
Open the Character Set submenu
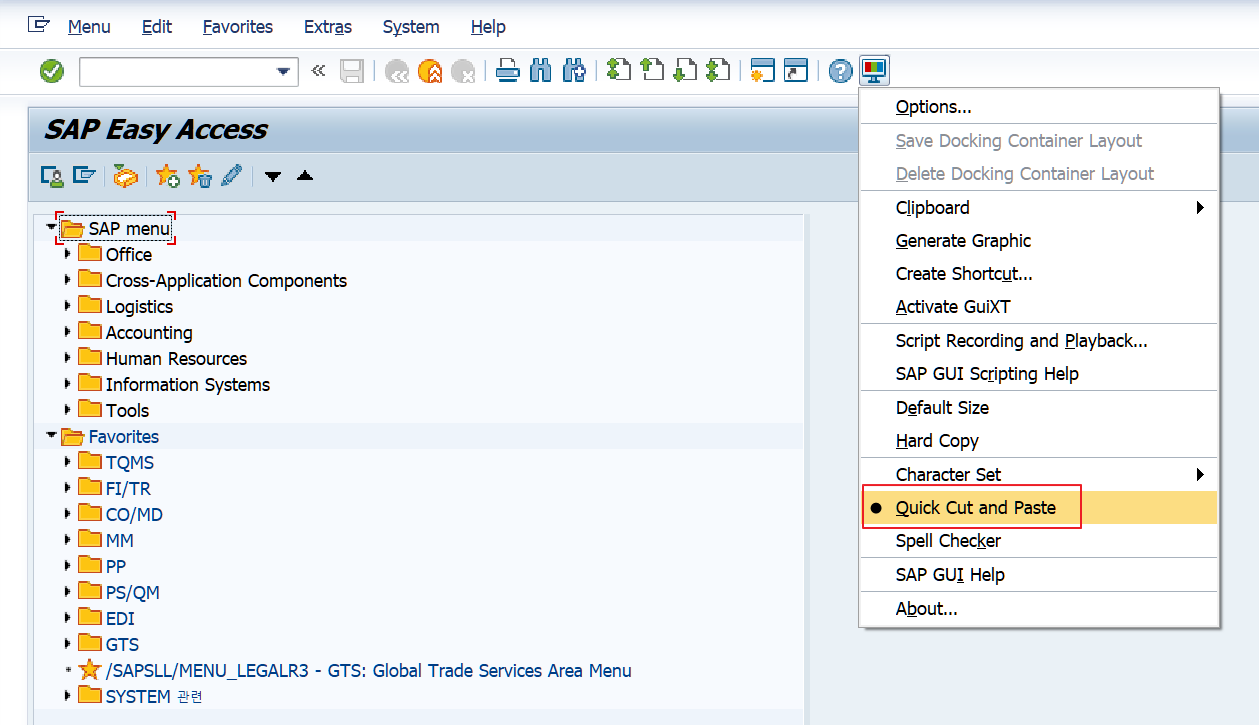click(1039, 475)
